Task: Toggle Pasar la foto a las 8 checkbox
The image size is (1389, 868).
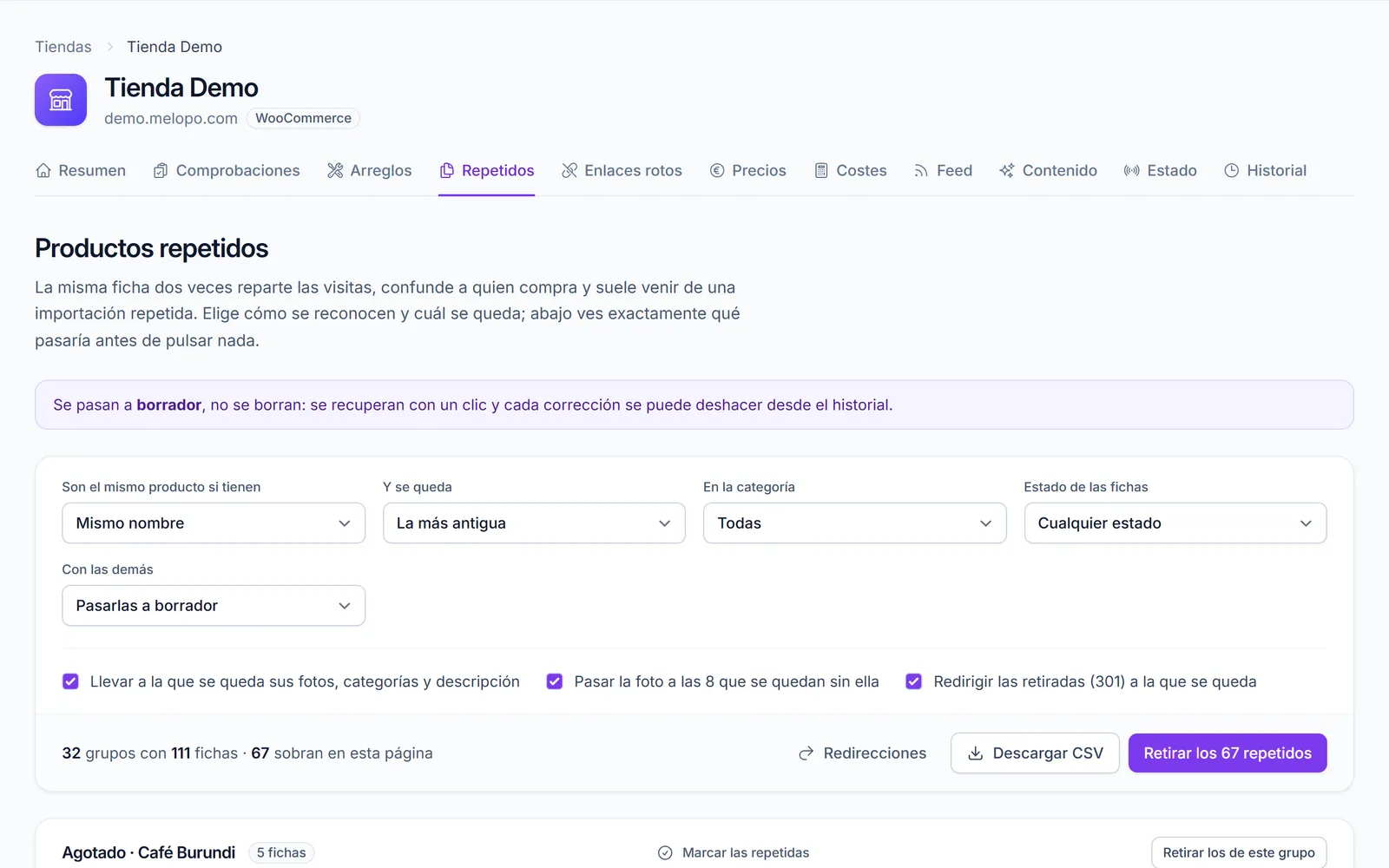Action: [555, 681]
